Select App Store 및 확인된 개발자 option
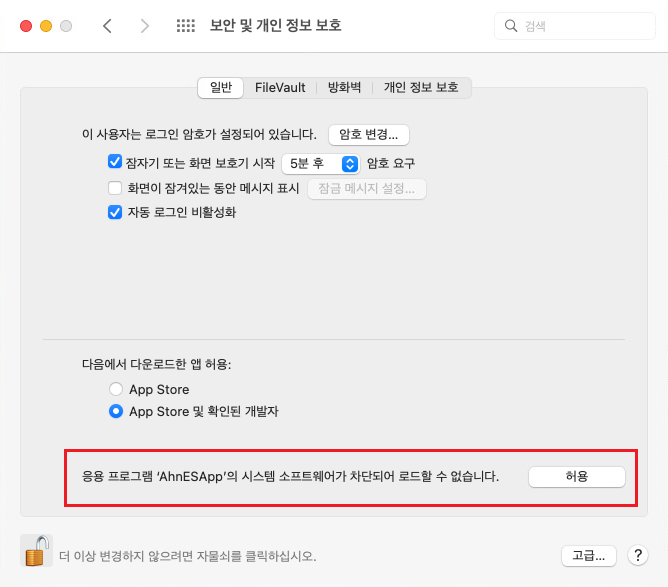The image size is (668, 587). point(115,411)
